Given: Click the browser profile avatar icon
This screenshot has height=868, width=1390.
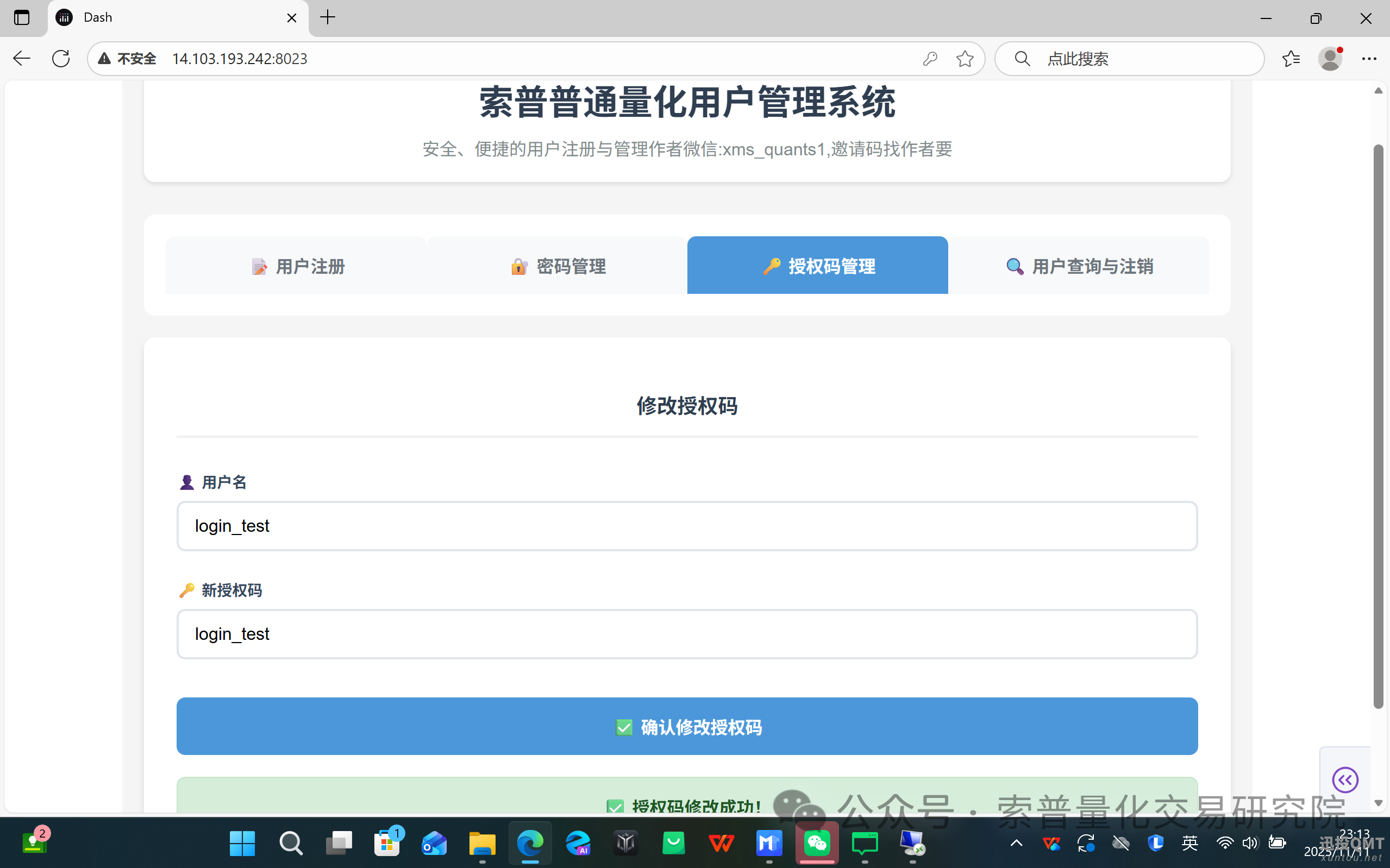Looking at the screenshot, I should click(x=1330, y=58).
